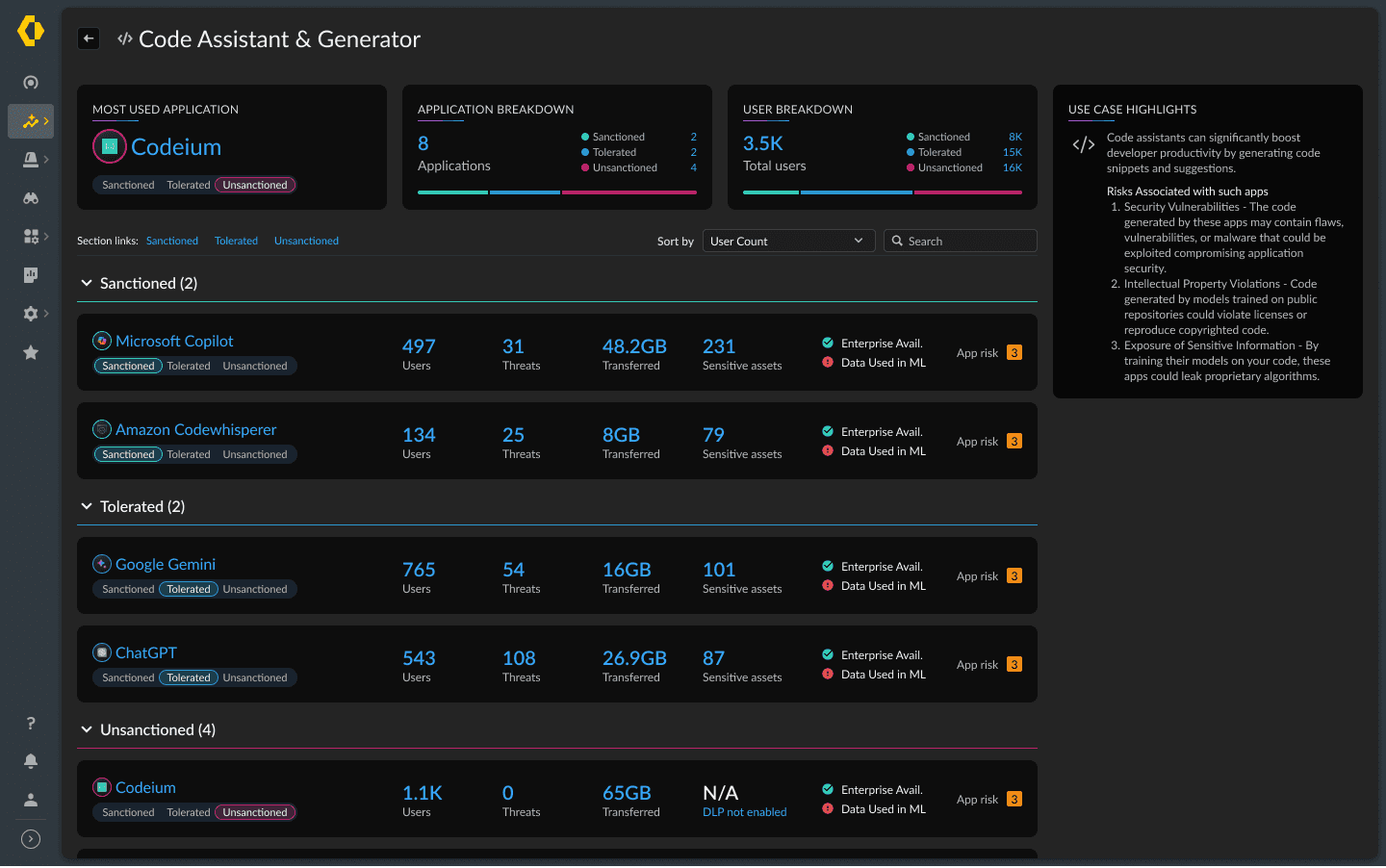Viewport: 1386px width, 868px height.
Task: Click Google Gemini's 765 Users value
Action: tap(419, 570)
